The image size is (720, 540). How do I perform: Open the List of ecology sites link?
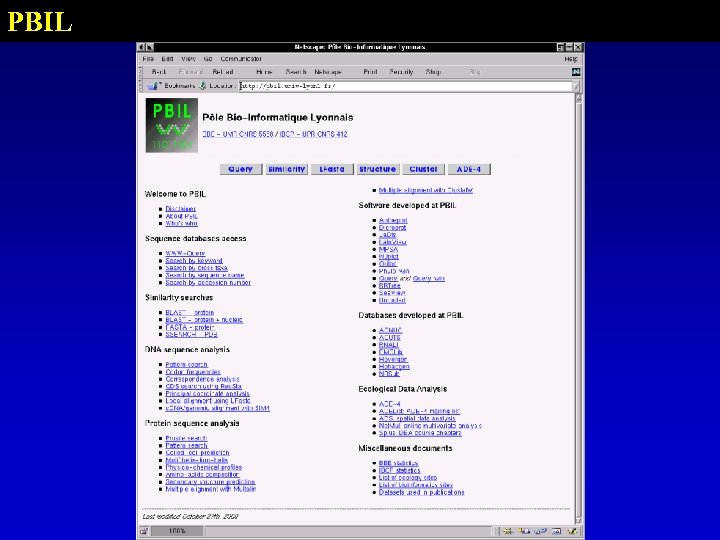408,478
